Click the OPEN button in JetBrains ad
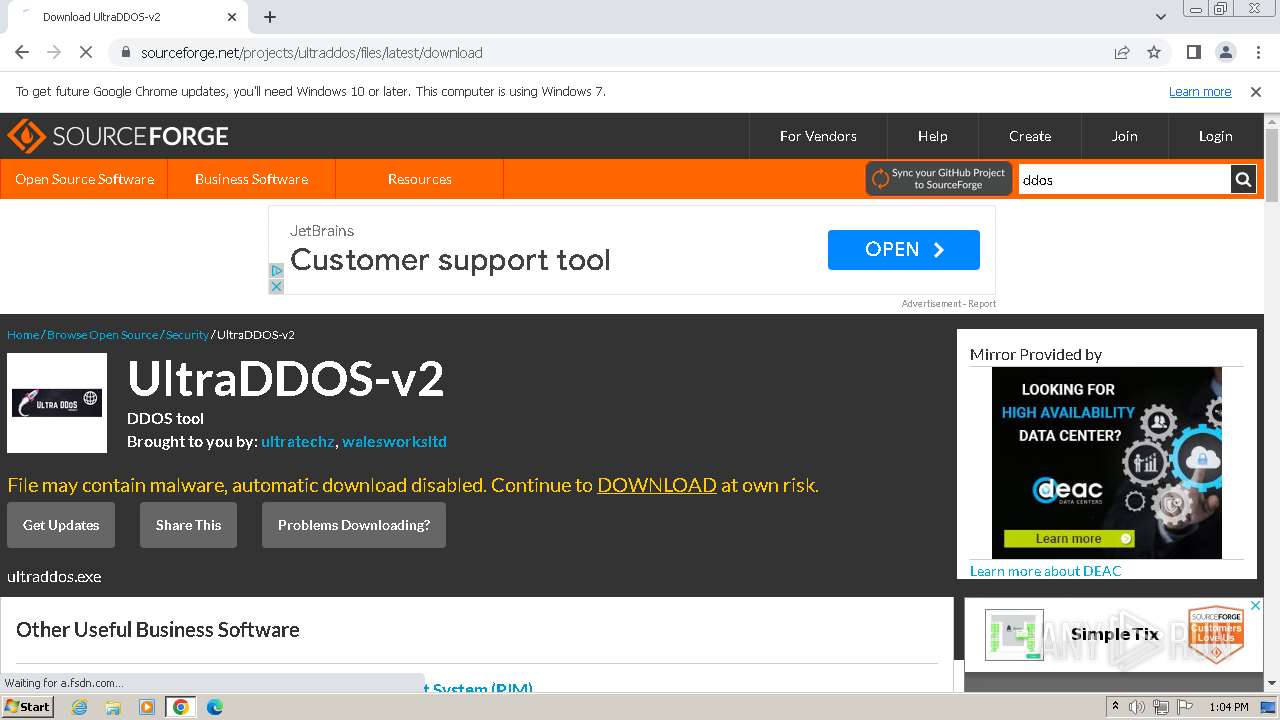The height and width of the screenshot is (720, 1280). click(904, 249)
